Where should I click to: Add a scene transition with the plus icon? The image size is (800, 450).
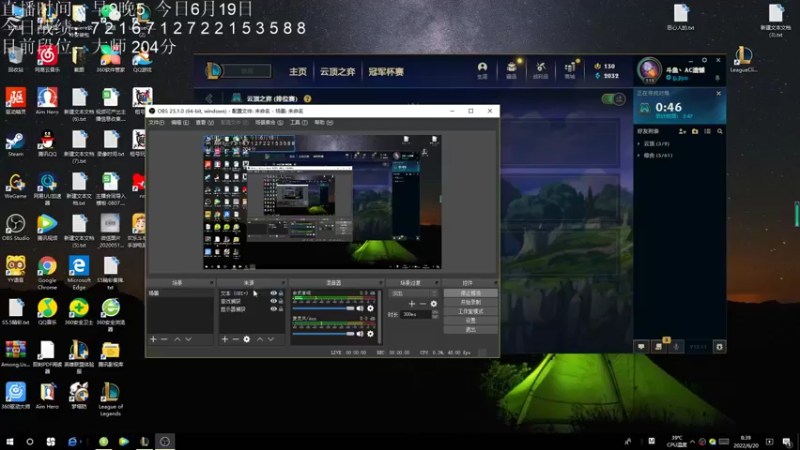point(412,304)
